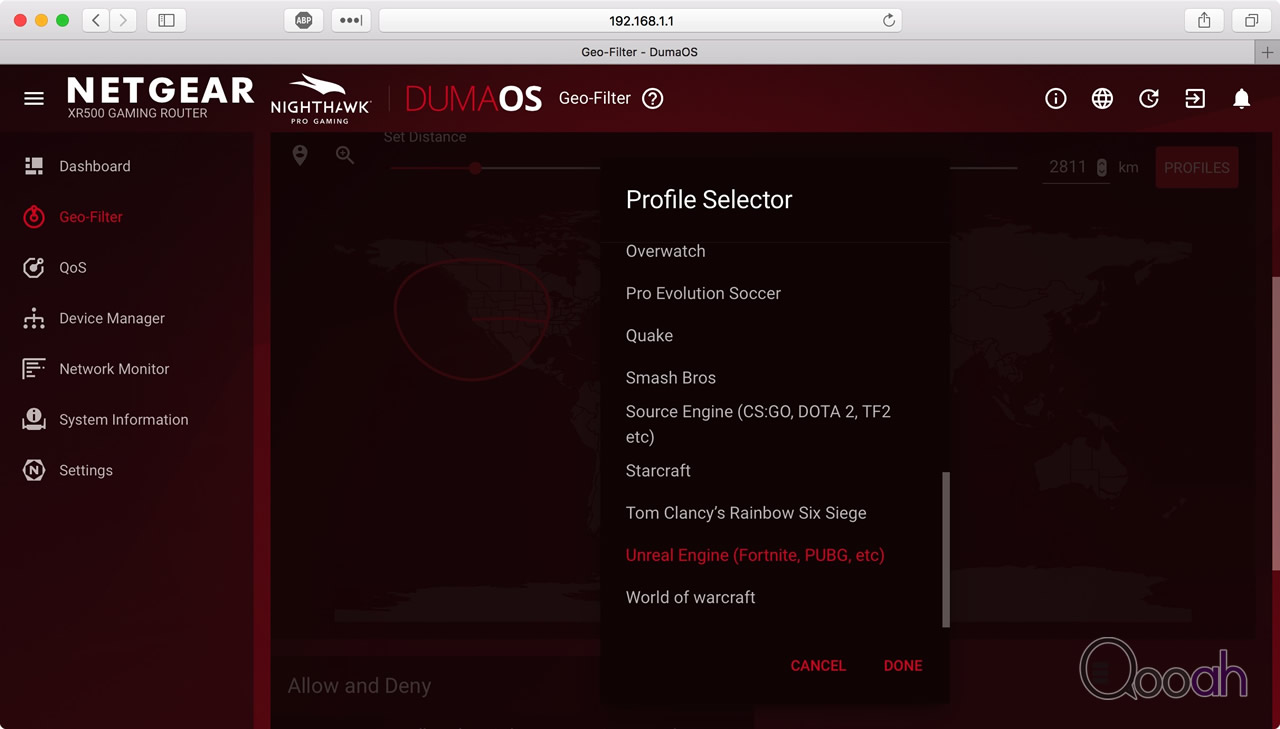The height and width of the screenshot is (729, 1280).
Task: Click the Safari show tabs overview icon
Action: (x=1251, y=20)
